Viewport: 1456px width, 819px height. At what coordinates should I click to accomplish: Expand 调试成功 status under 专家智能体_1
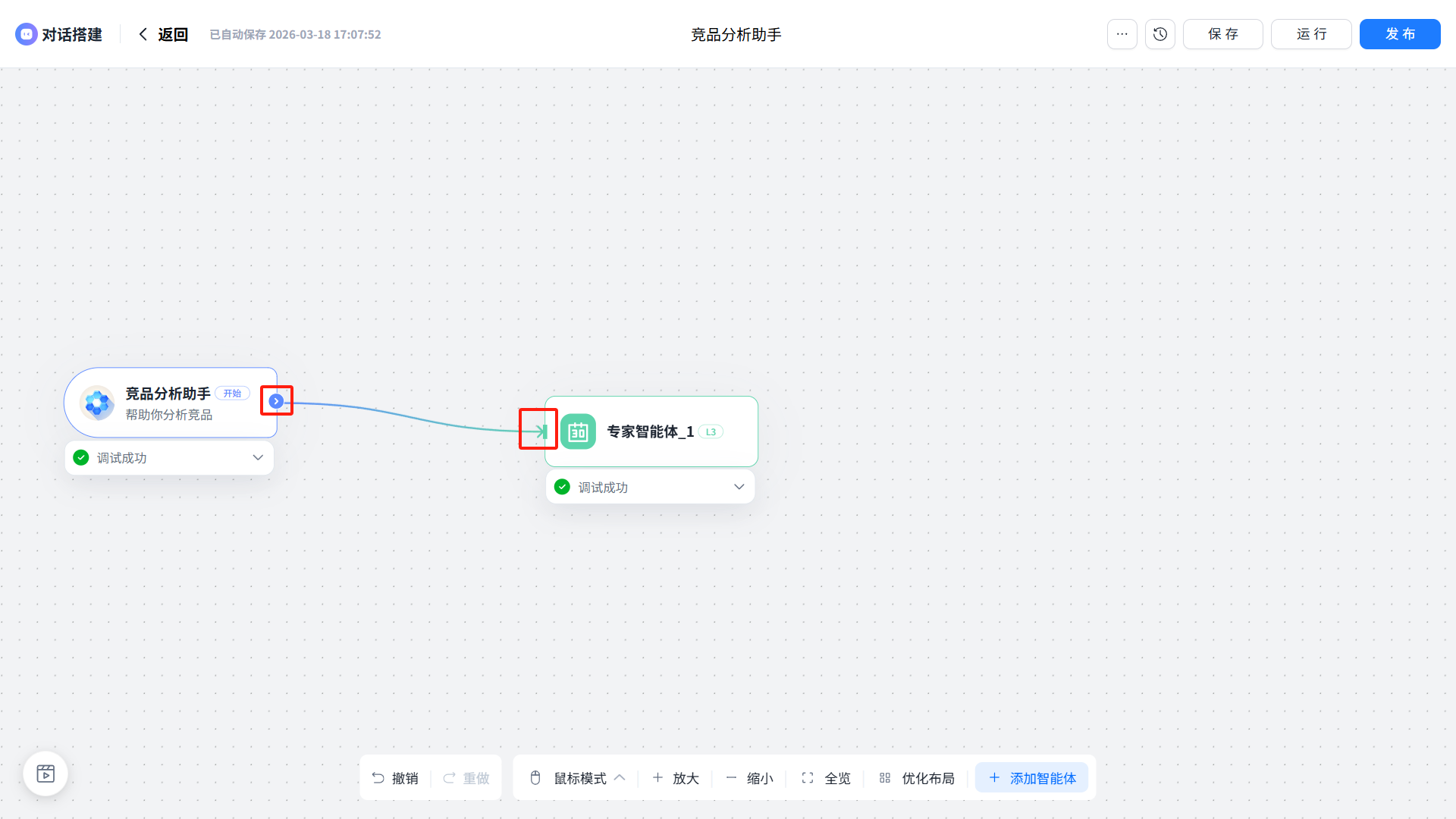click(739, 487)
